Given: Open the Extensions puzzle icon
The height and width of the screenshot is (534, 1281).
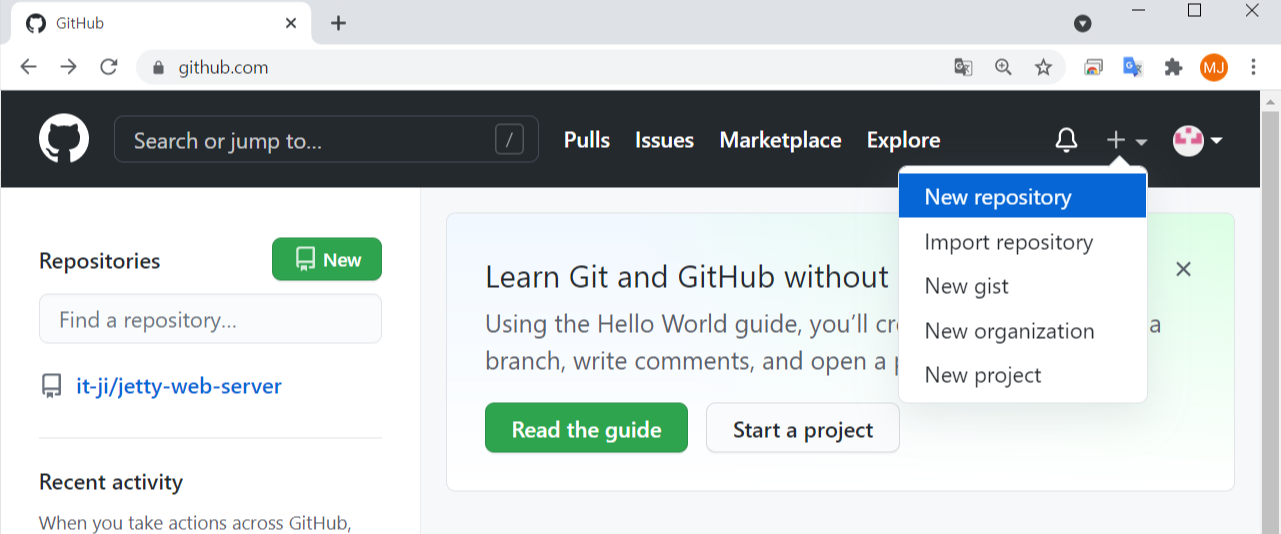Looking at the screenshot, I should [1173, 67].
